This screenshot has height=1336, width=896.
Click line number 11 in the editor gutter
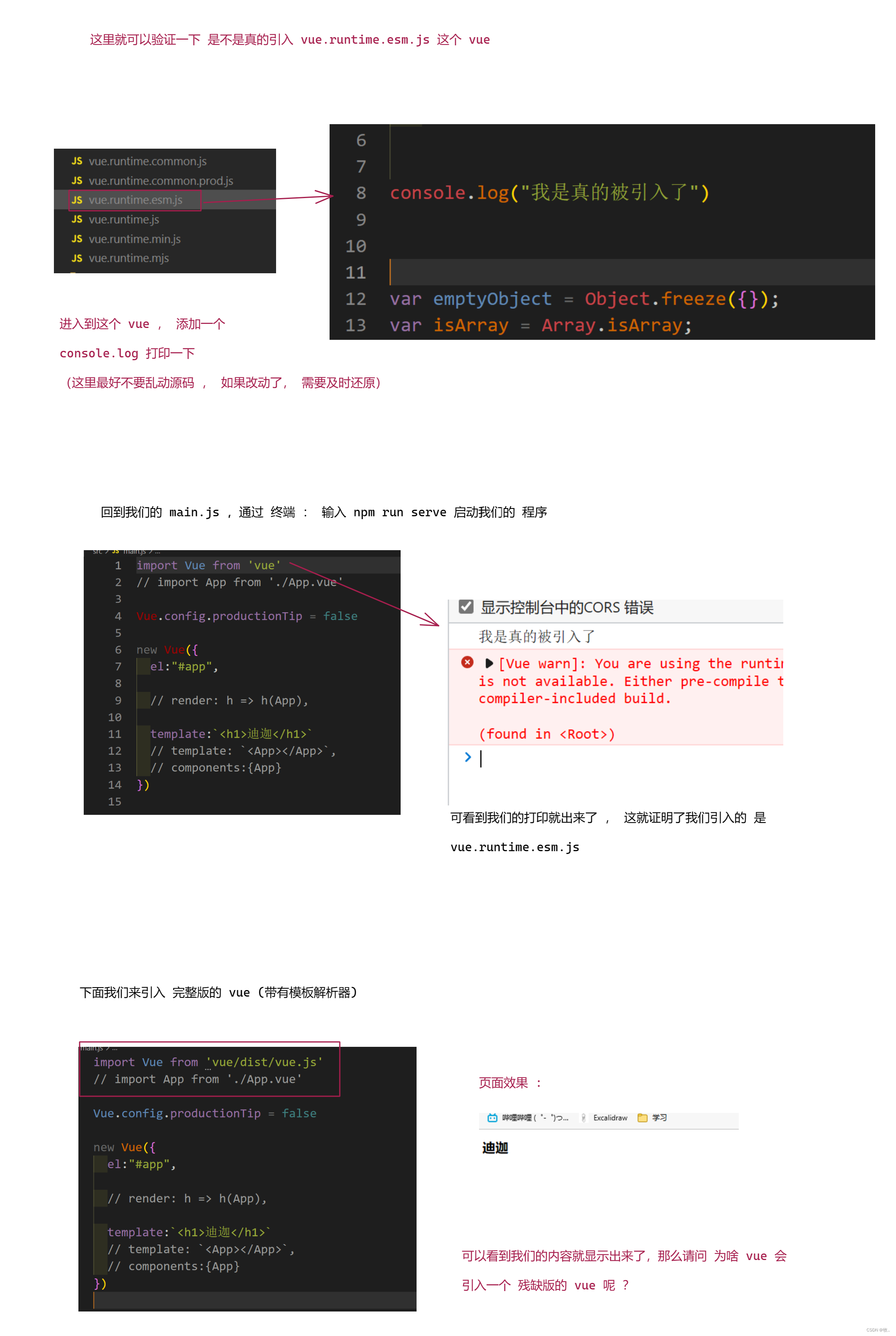tap(355, 272)
